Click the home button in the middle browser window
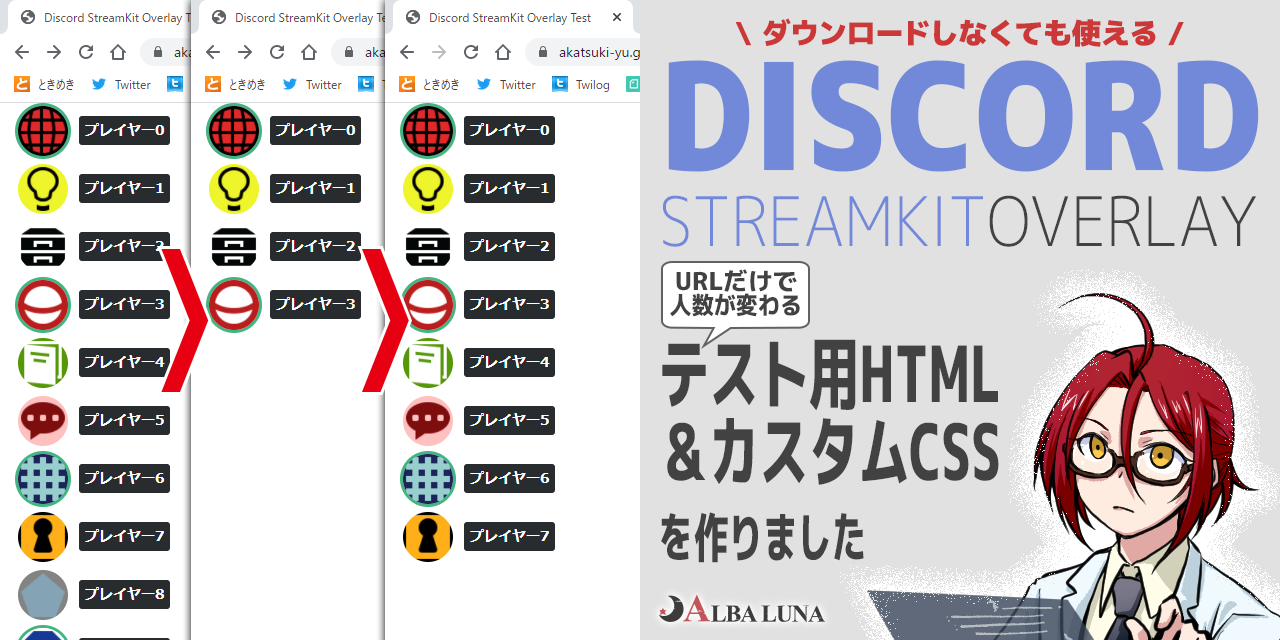The width and height of the screenshot is (1280, 640). [x=309, y=52]
